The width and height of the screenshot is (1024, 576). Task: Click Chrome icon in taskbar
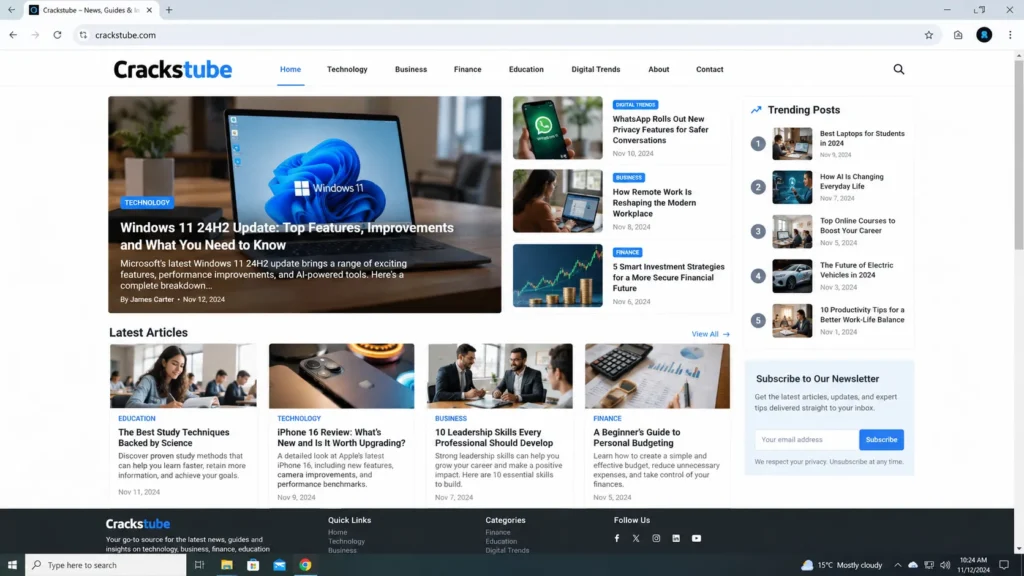[305, 565]
